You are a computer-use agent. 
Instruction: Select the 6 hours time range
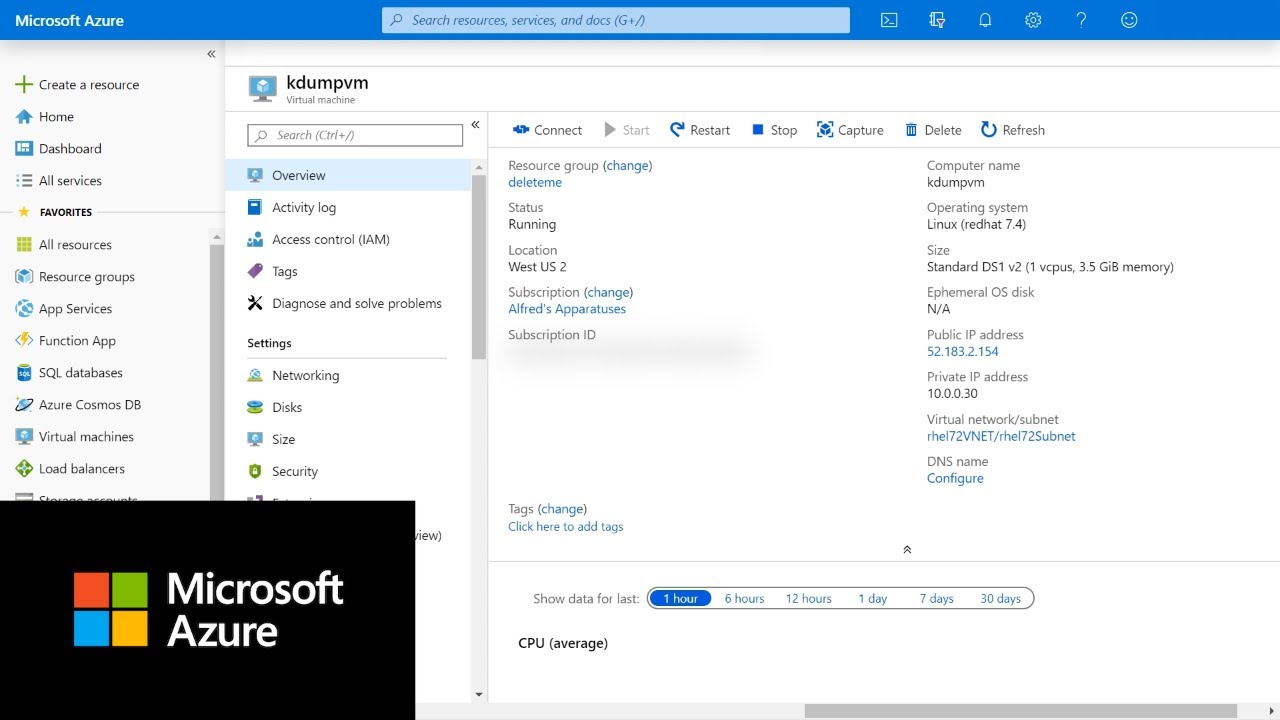[x=744, y=598]
